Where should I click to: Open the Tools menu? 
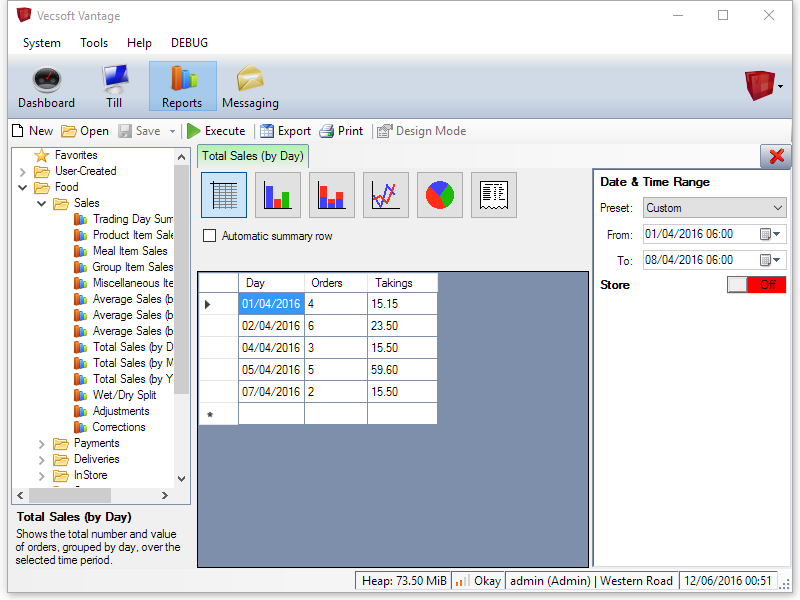[94, 43]
